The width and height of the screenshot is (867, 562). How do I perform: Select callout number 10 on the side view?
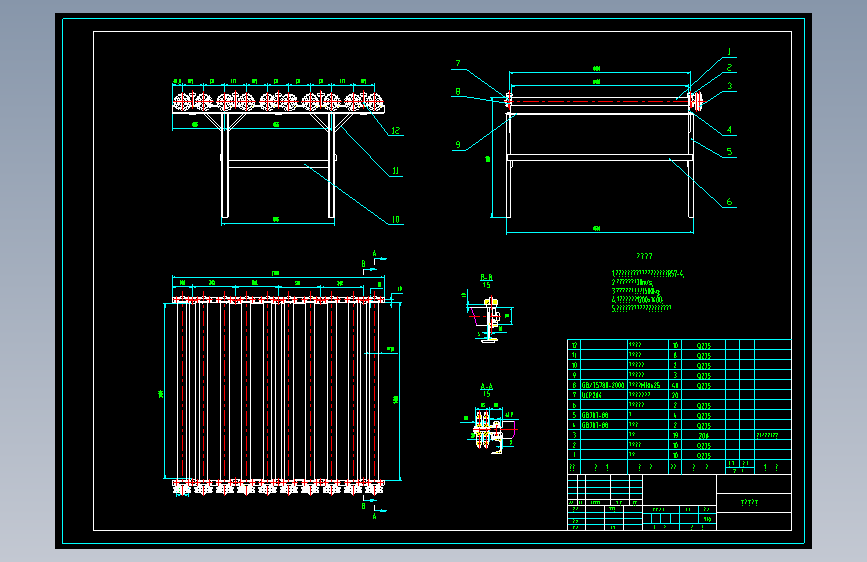tap(395, 220)
